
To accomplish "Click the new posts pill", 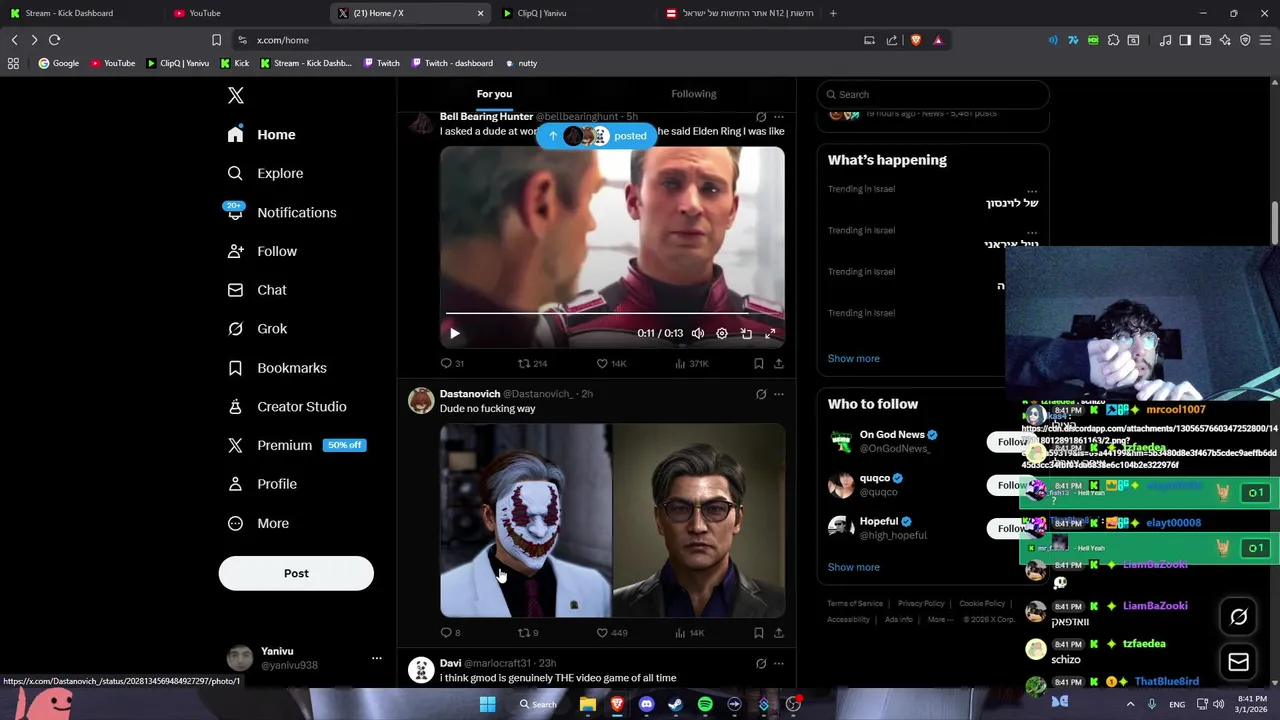I will [x=597, y=136].
